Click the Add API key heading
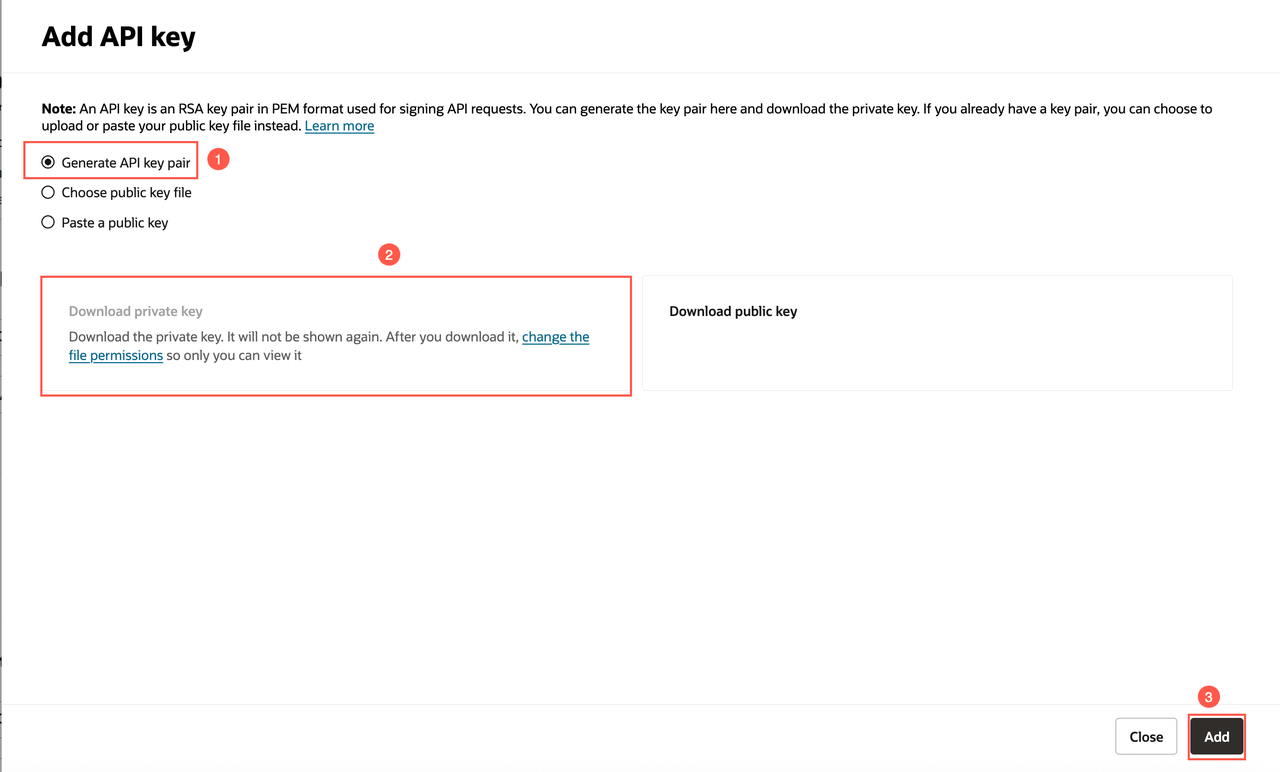This screenshot has height=772, width=1280. pyautogui.click(x=118, y=38)
